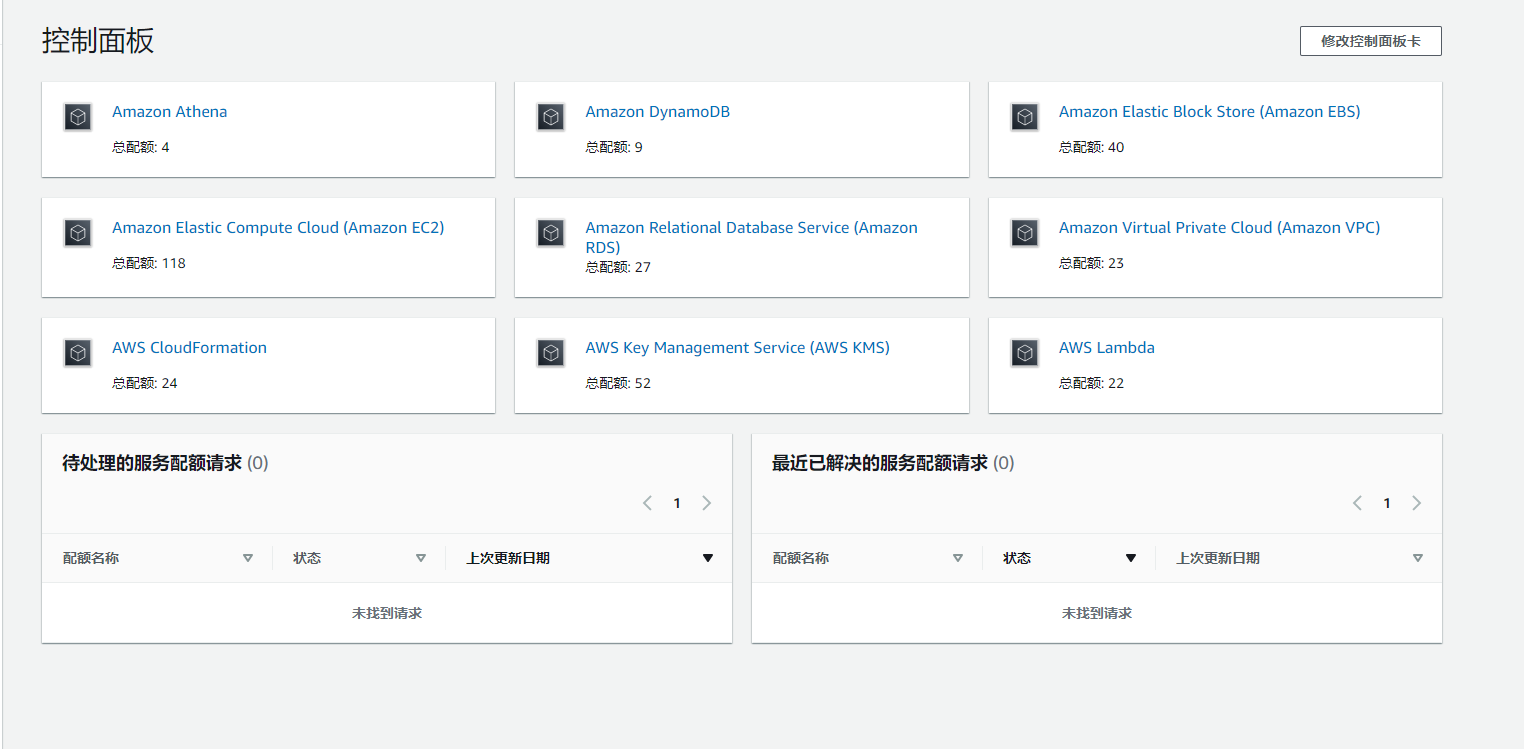Sort resolved requests by 配额名称 arrow

[958, 558]
